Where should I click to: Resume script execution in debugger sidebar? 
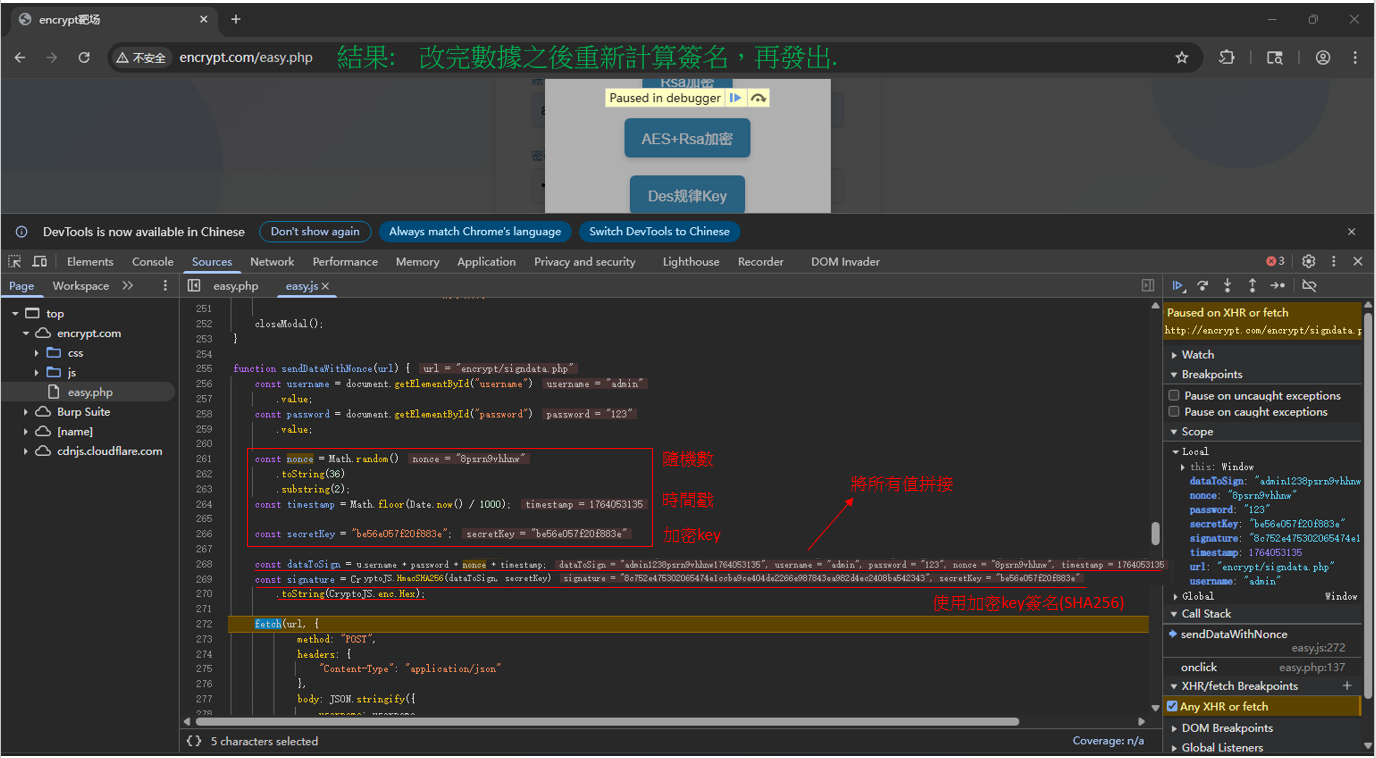point(1179,285)
